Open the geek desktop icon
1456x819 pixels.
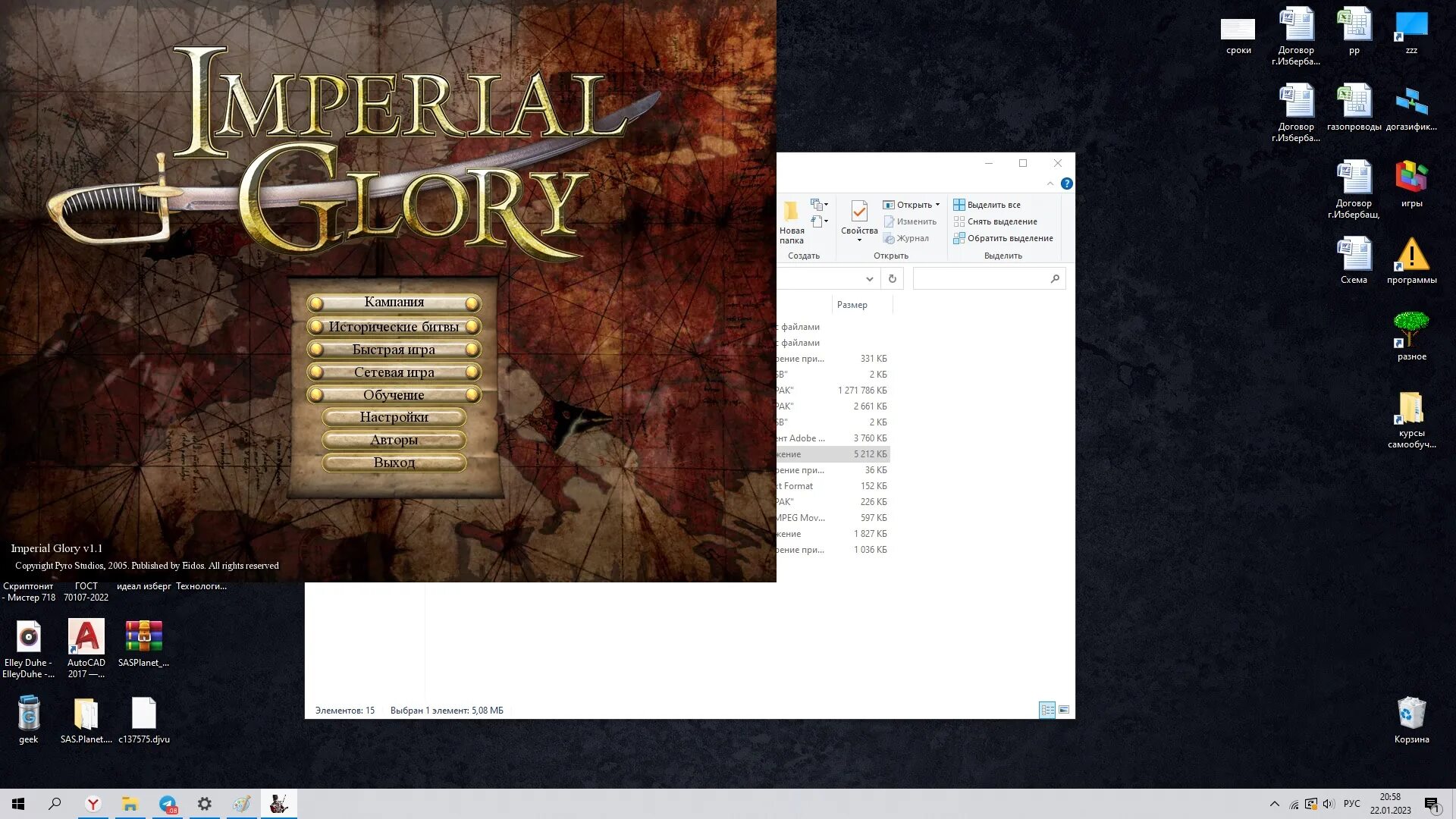(x=28, y=720)
